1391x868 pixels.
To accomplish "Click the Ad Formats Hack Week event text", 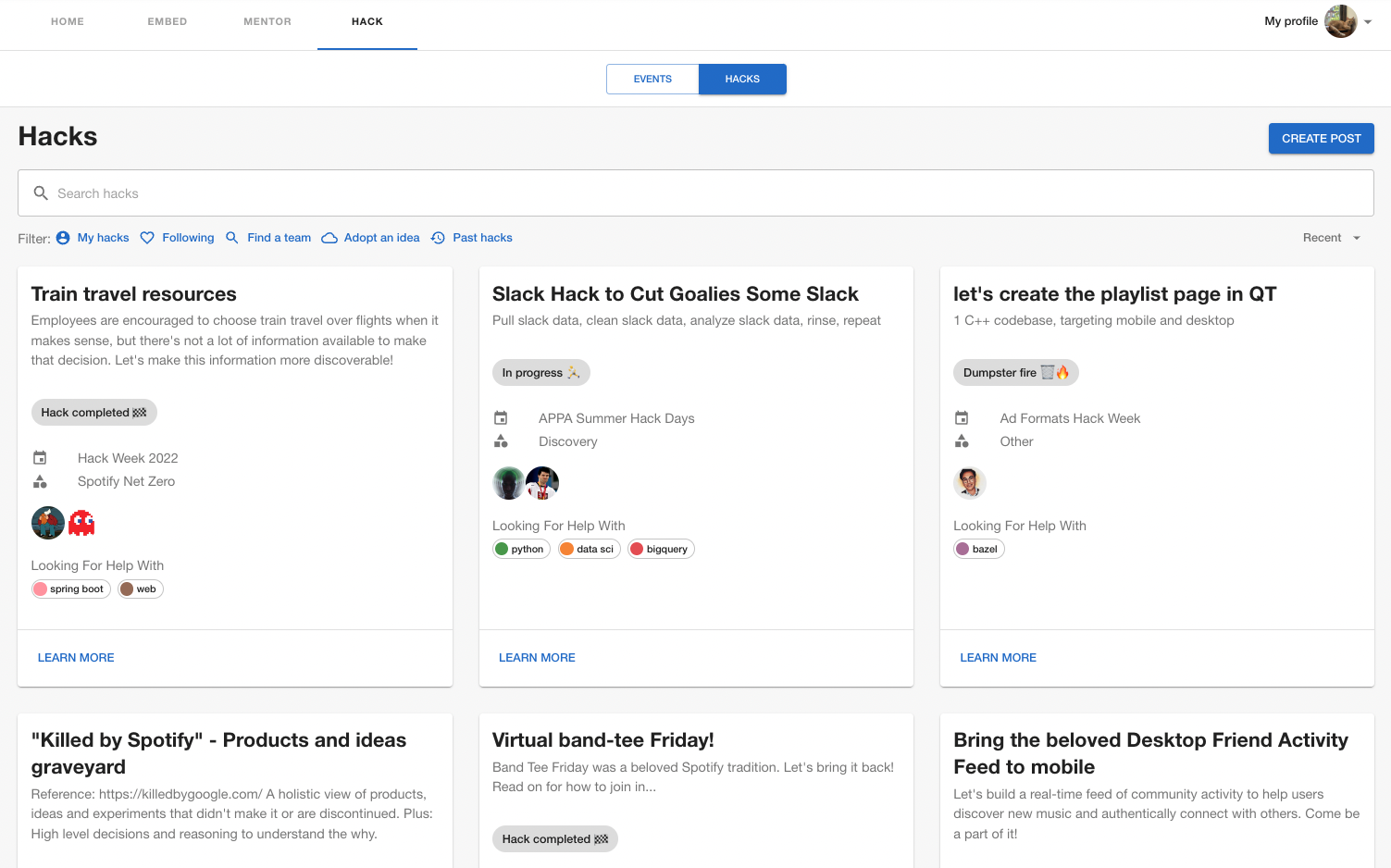I will pyautogui.click(x=1070, y=418).
